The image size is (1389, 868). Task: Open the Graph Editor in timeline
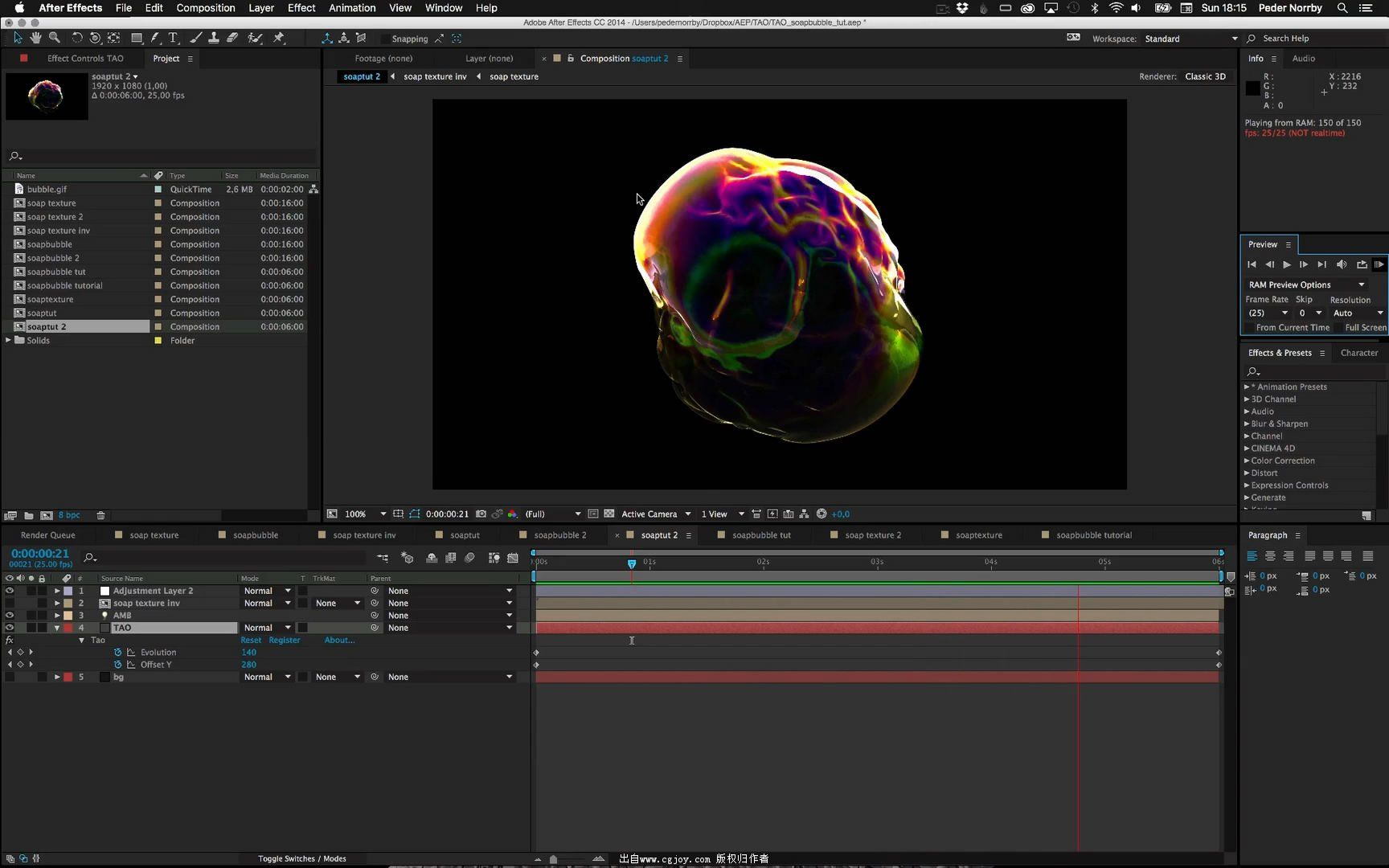pyautogui.click(x=513, y=557)
